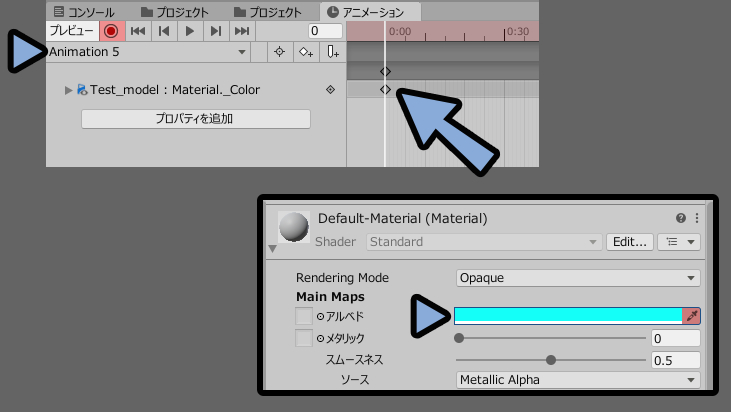Open the Animation 5 clip dropdown
This screenshot has width=731, height=412.
(x=148, y=52)
